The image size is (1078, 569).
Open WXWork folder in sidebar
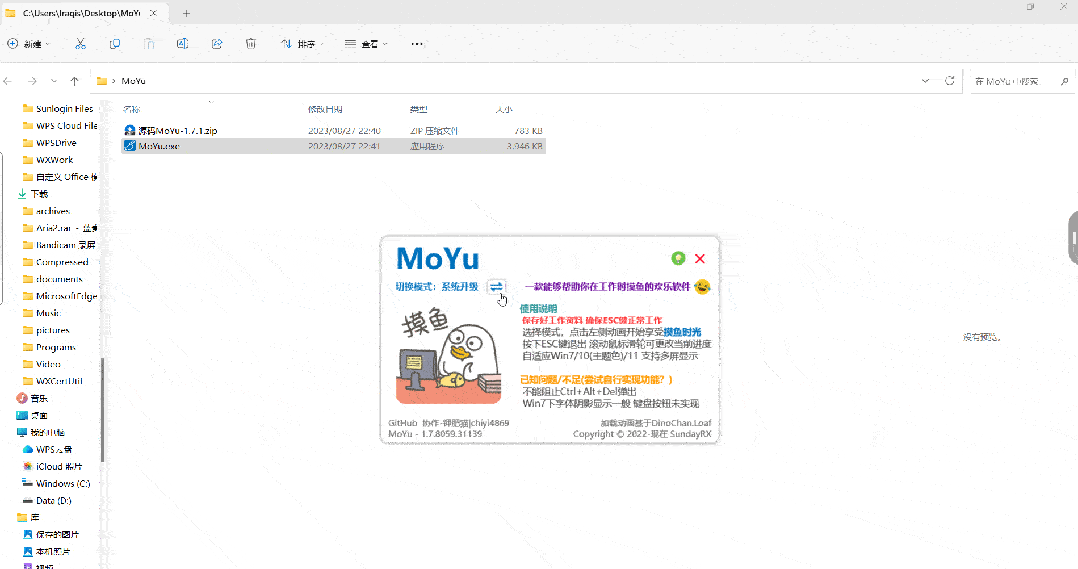[48, 160]
